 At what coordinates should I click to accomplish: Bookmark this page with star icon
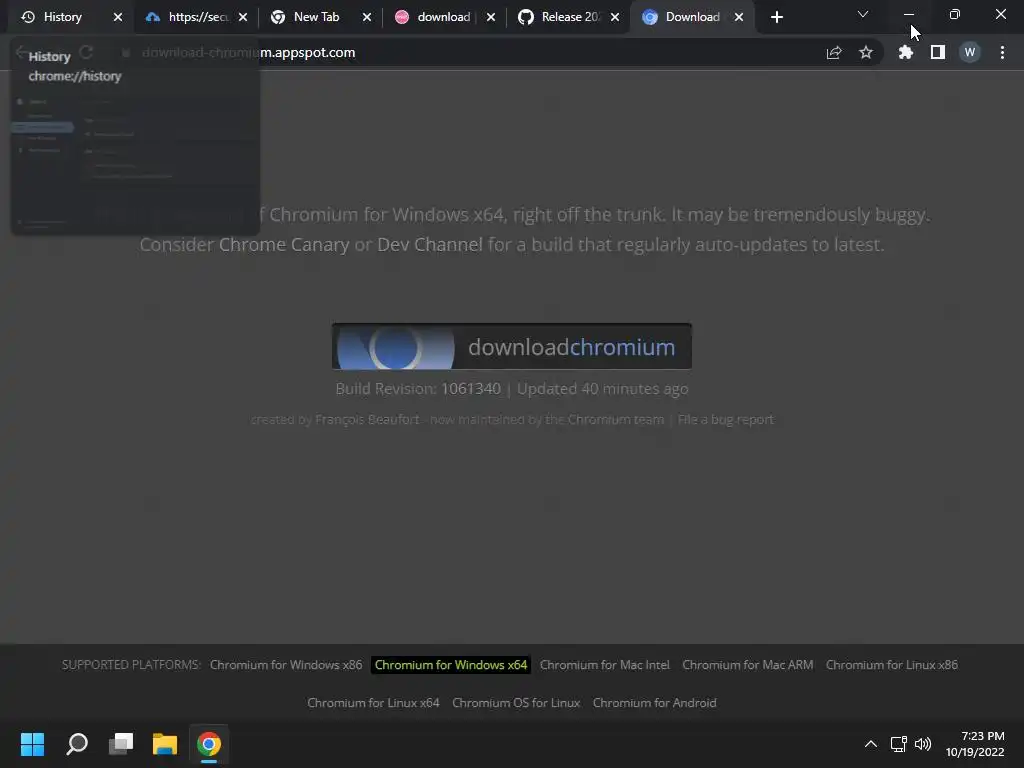pos(866,52)
